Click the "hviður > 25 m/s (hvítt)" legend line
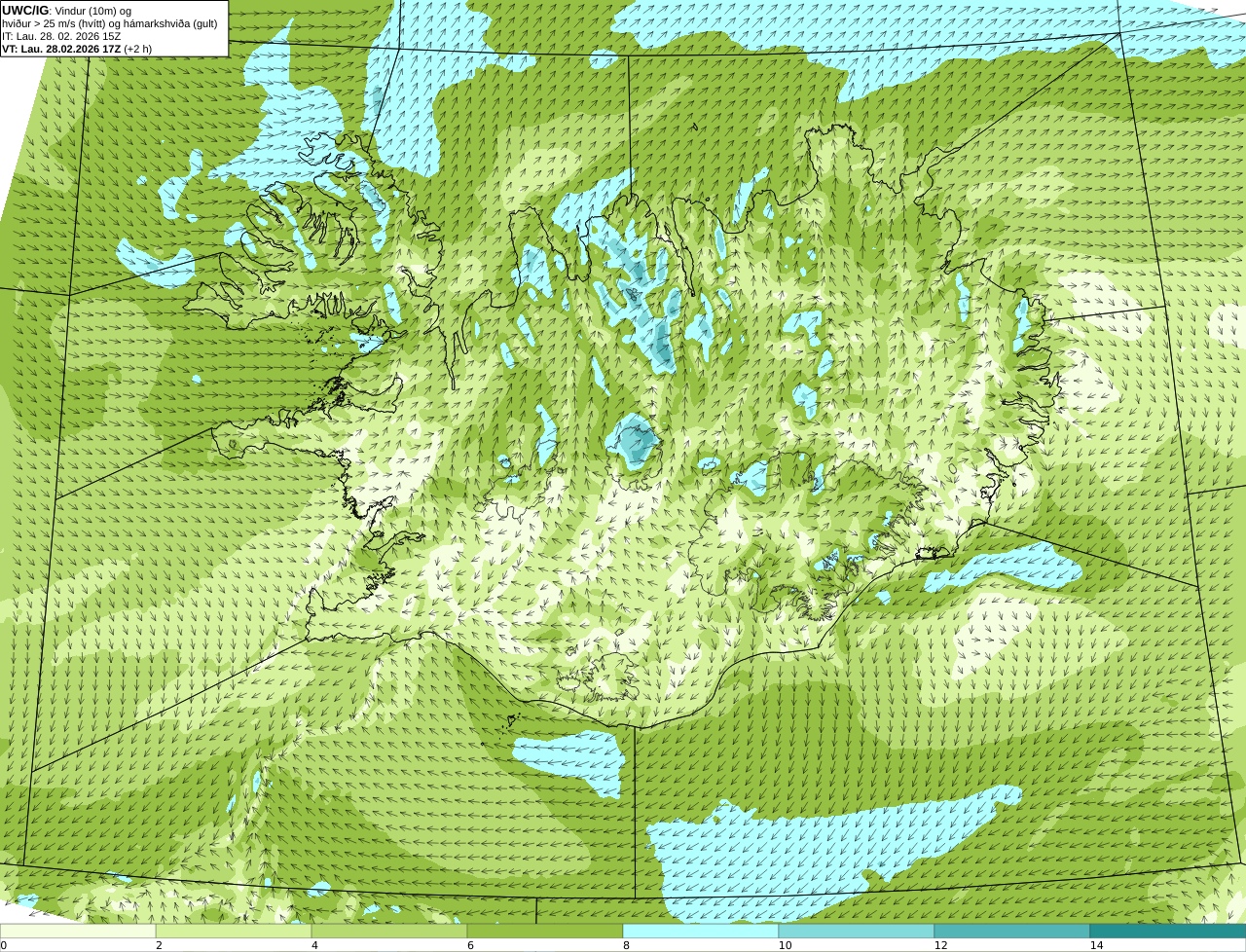 tap(110, 23)
